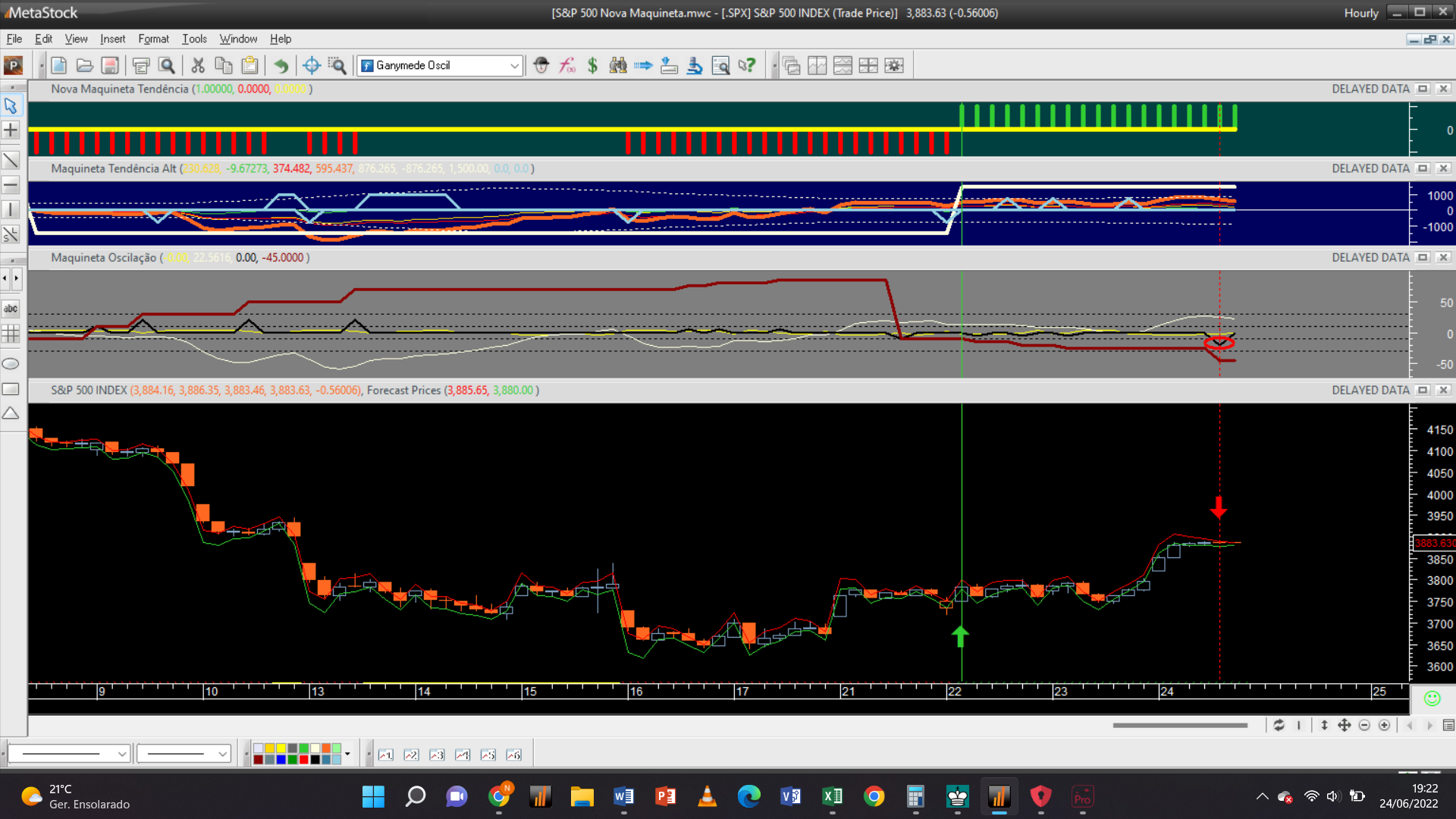Open the Format menu
Image resolution: width=1456 pixels, height=819 pixels.
click(x=153, y=39)
